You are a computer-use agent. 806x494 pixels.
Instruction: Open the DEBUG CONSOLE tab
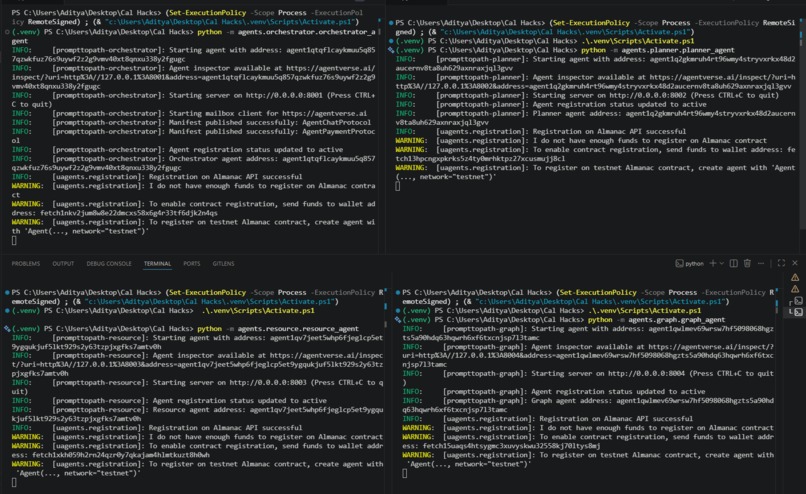109,263
